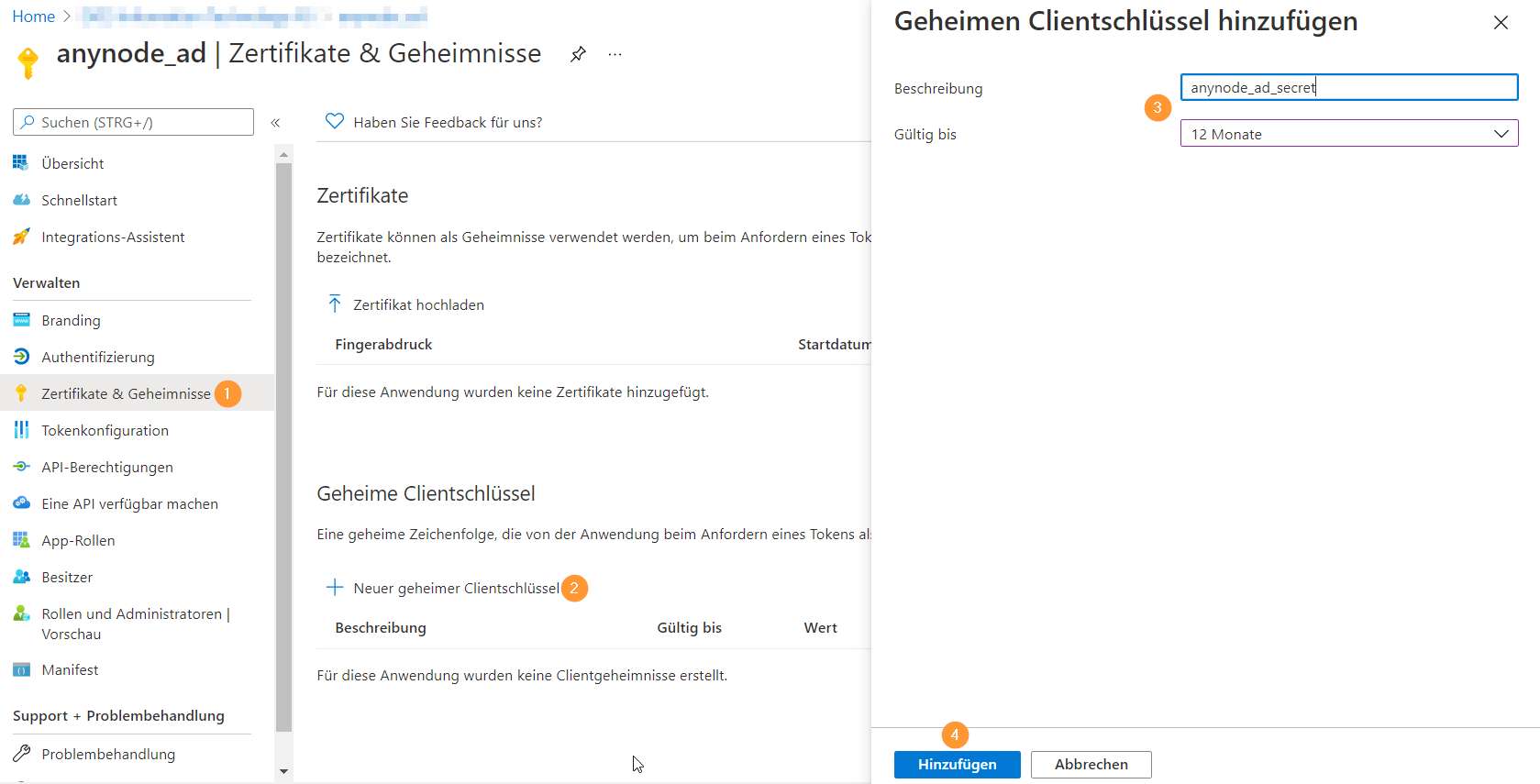Click the Beschreibung text field

(1348, 87)
